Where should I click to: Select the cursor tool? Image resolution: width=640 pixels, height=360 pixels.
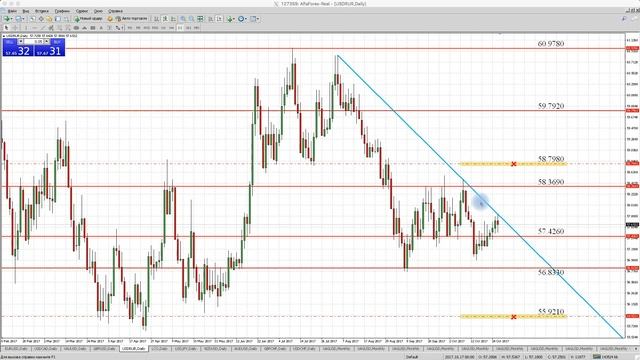click(x=6, y=28)
